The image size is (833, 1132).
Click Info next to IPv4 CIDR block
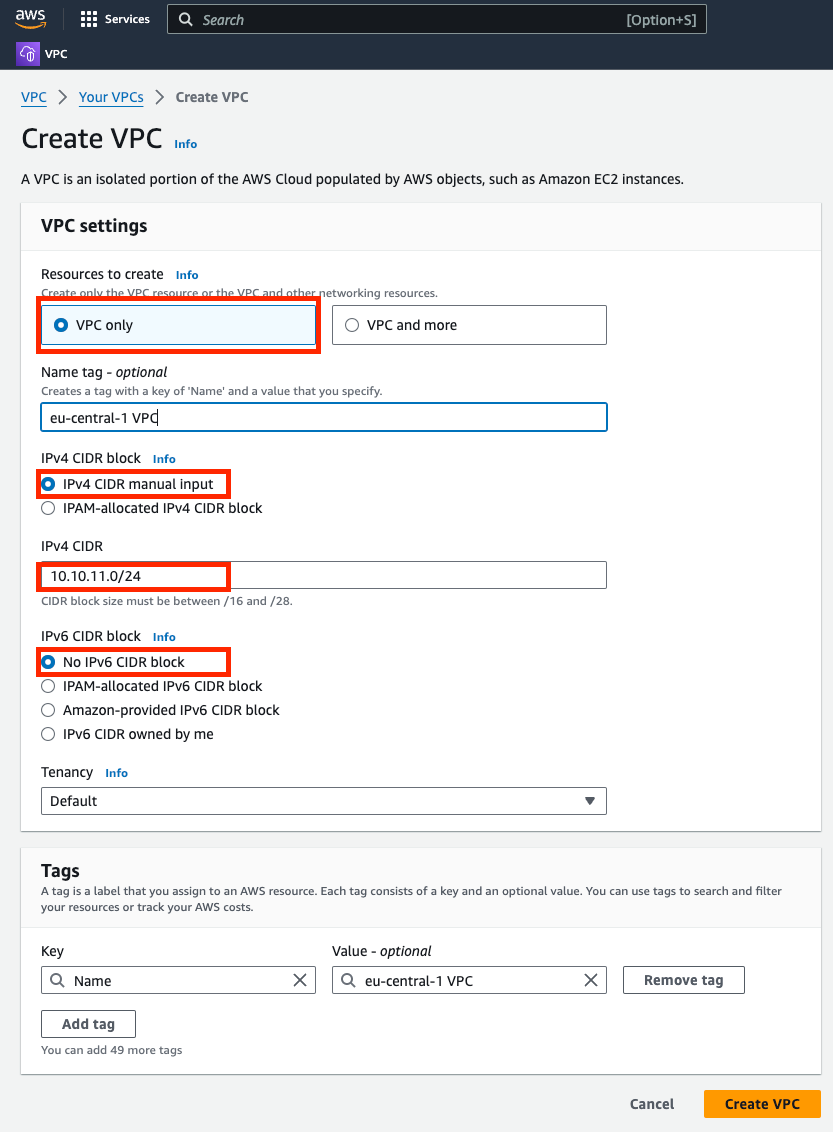pos(163,458)
